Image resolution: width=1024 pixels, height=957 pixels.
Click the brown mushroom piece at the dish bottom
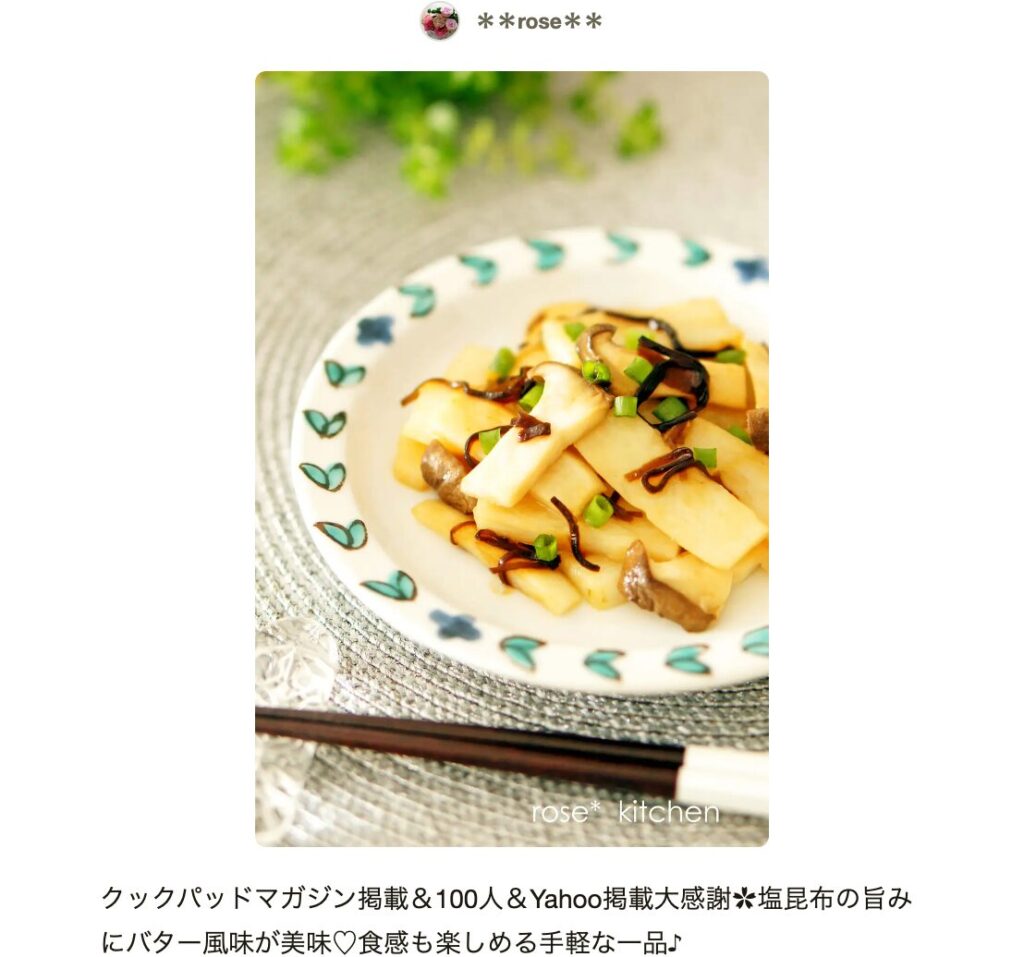[x=660, y=588]
